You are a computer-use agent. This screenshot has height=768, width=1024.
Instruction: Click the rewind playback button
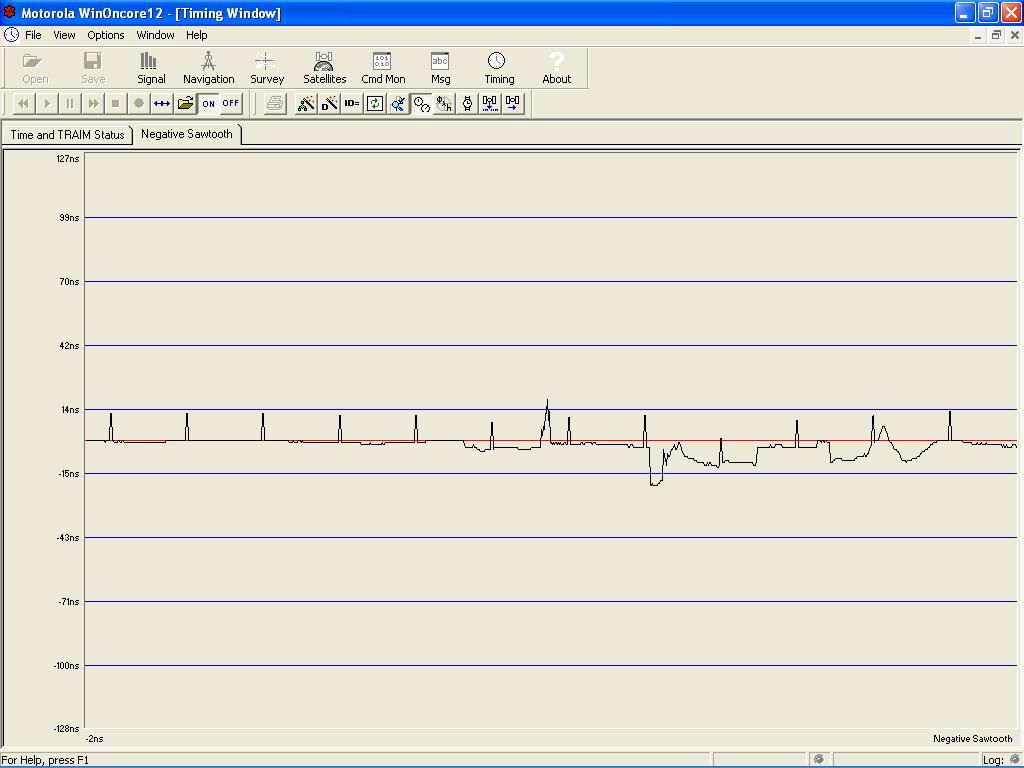click(24, 103)
